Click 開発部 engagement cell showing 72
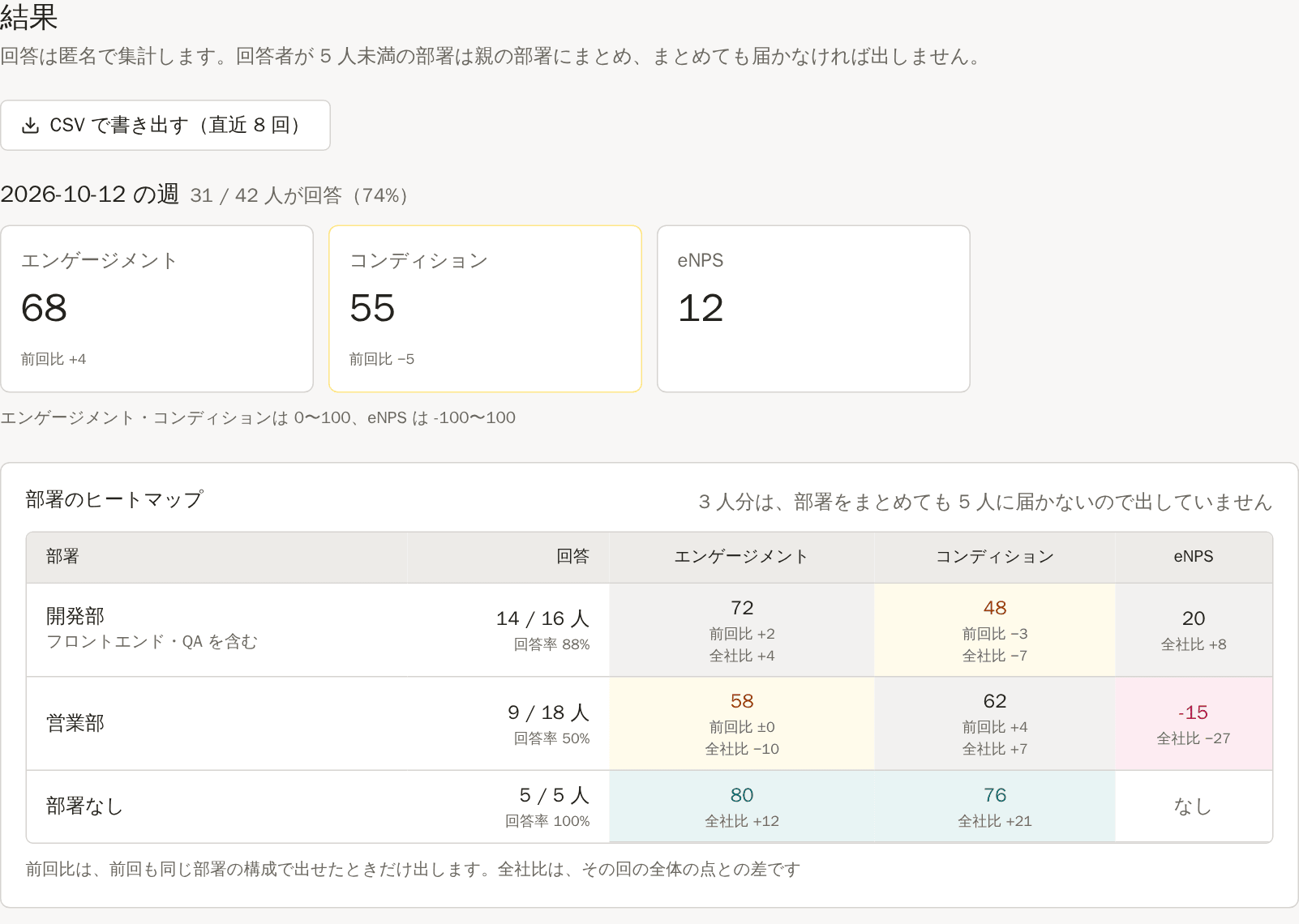The image size is (1299, 924). tap(742, 630)
